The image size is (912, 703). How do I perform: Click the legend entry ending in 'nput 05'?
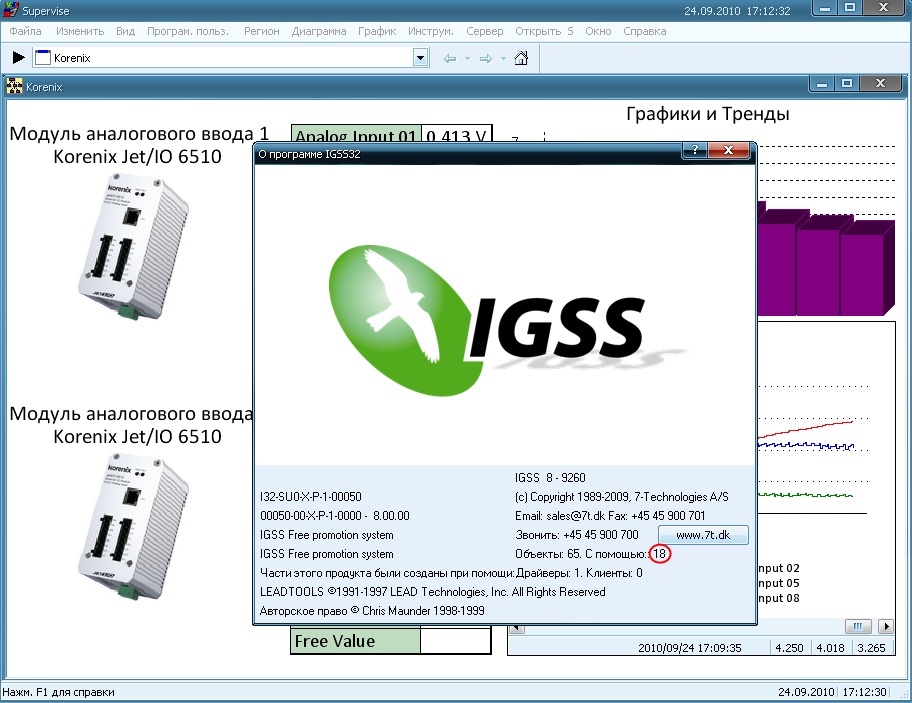(x=779, y=583)
